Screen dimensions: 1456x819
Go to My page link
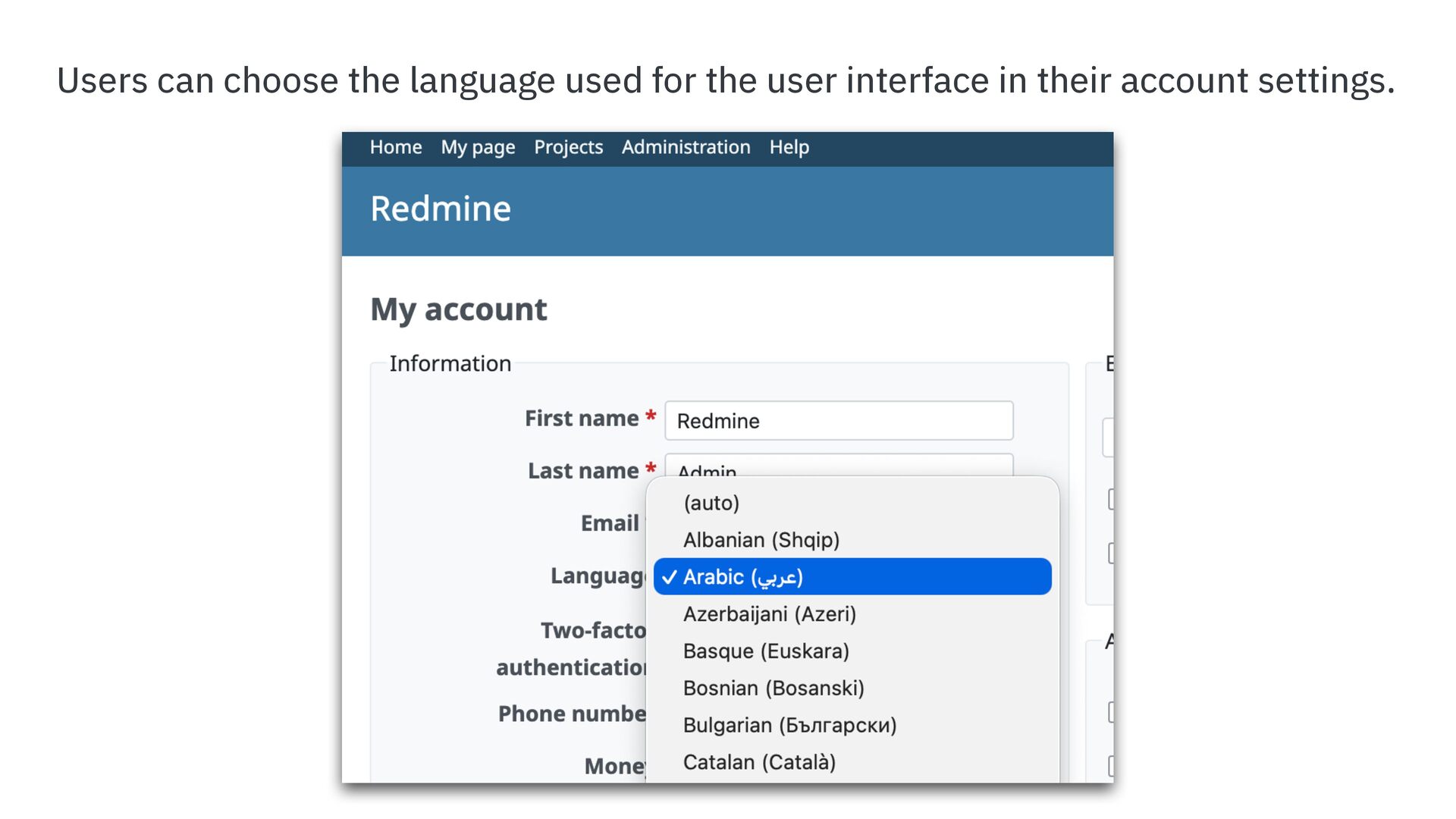(x=478, y=147)
